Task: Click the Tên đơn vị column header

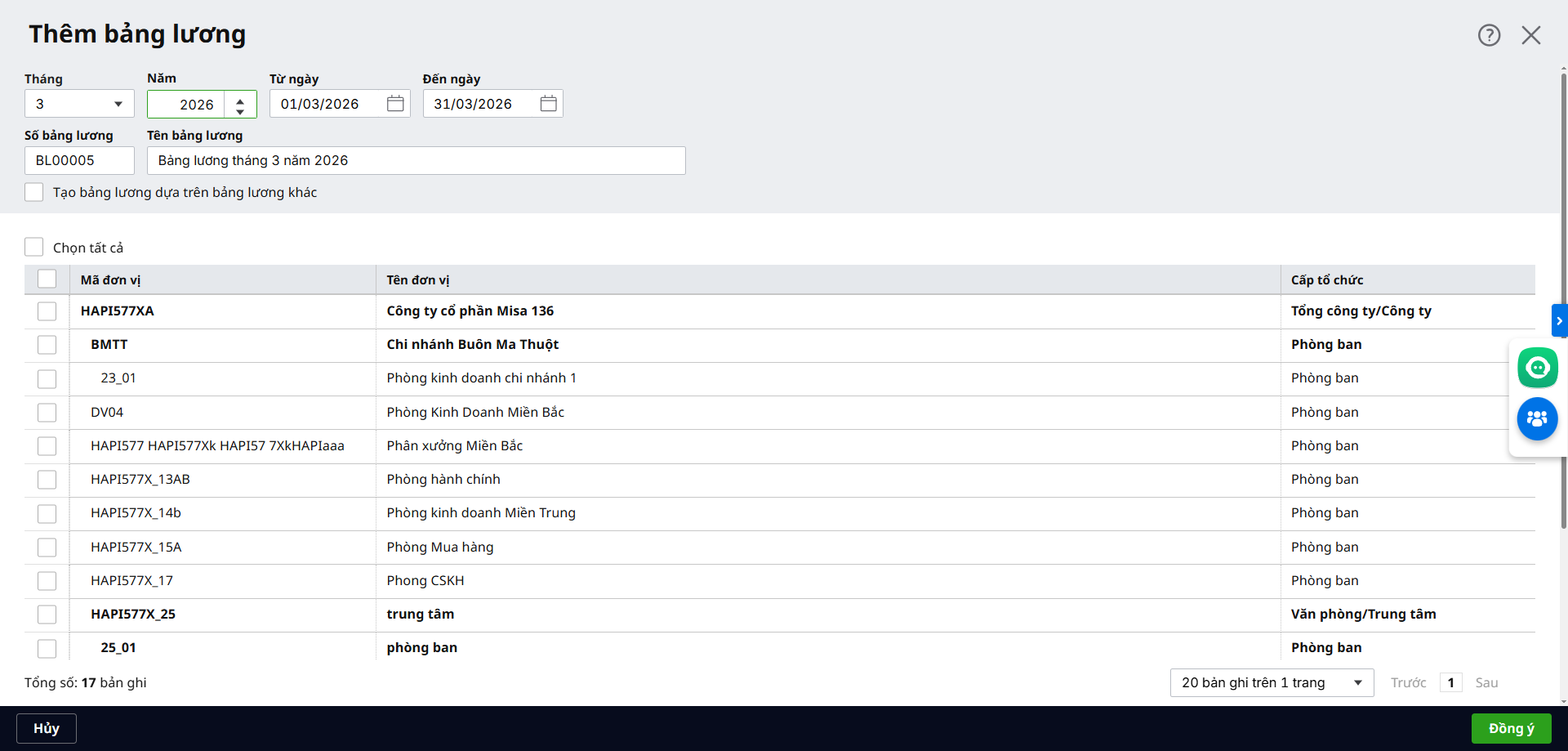Action: [418, 280]
